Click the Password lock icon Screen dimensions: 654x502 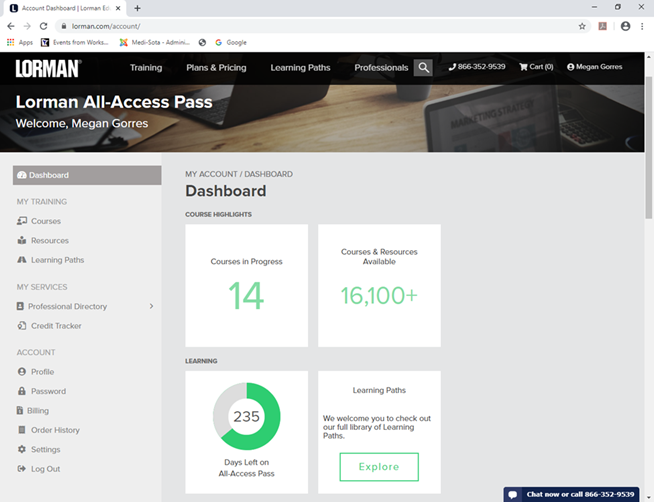click(22, 391)
